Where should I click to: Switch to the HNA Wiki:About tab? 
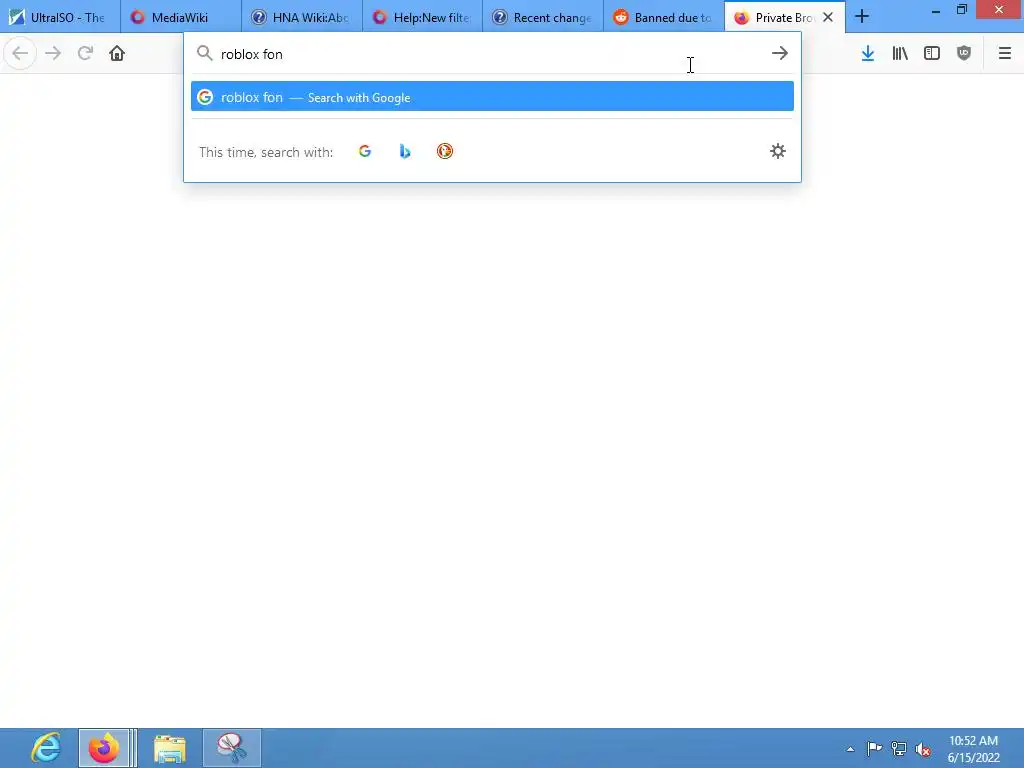click(302, 18)
